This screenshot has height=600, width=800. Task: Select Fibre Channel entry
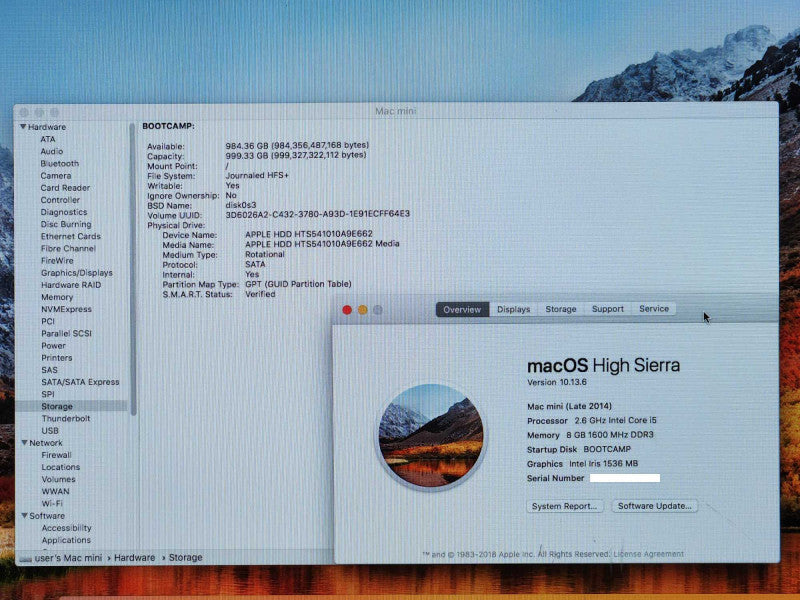(x=68, y=248)
